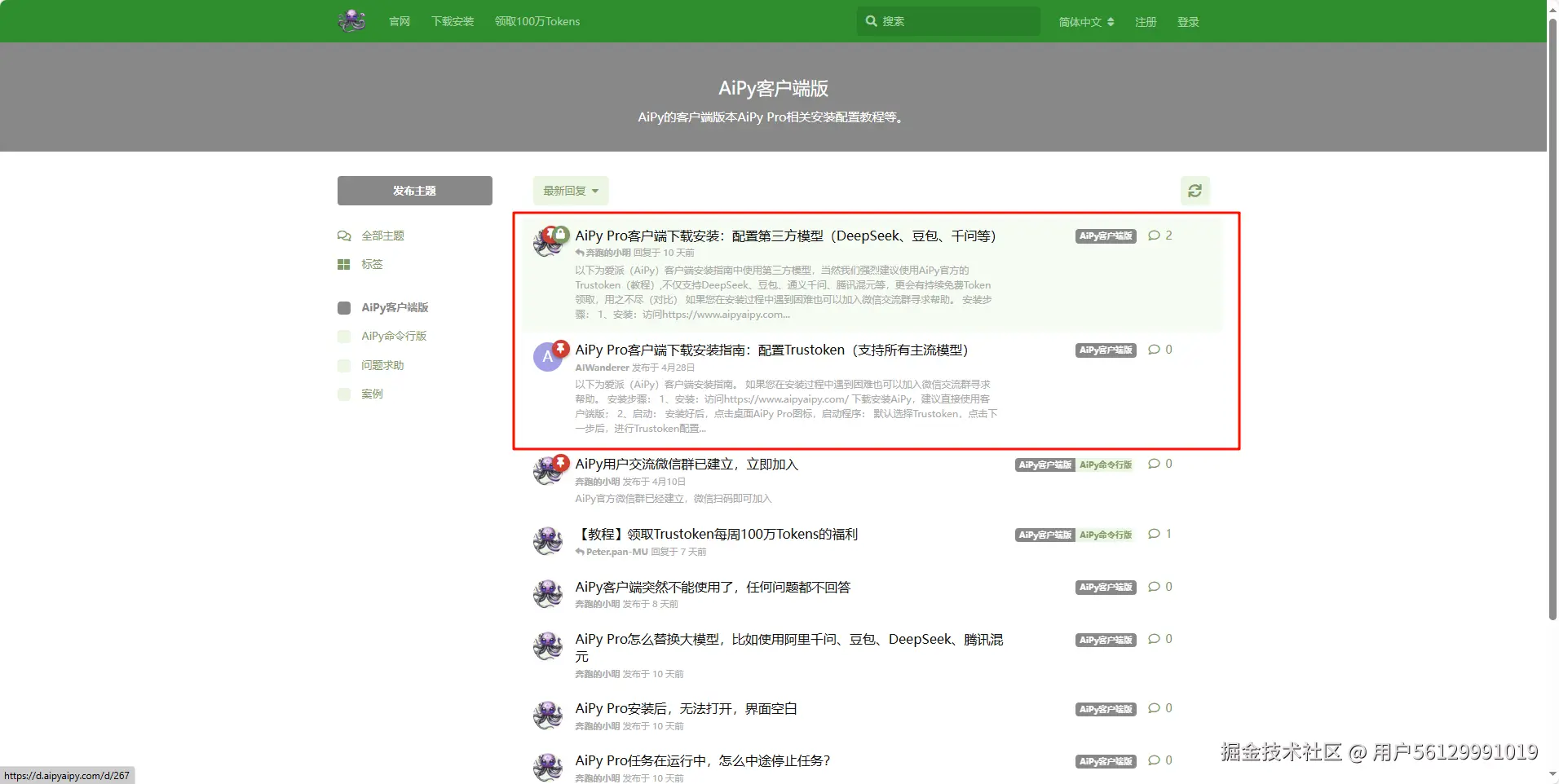Viewport: 1559px width, 784px height.
Task: Click the "AiPy客户端版" page heading
Action: coord(773,88)
